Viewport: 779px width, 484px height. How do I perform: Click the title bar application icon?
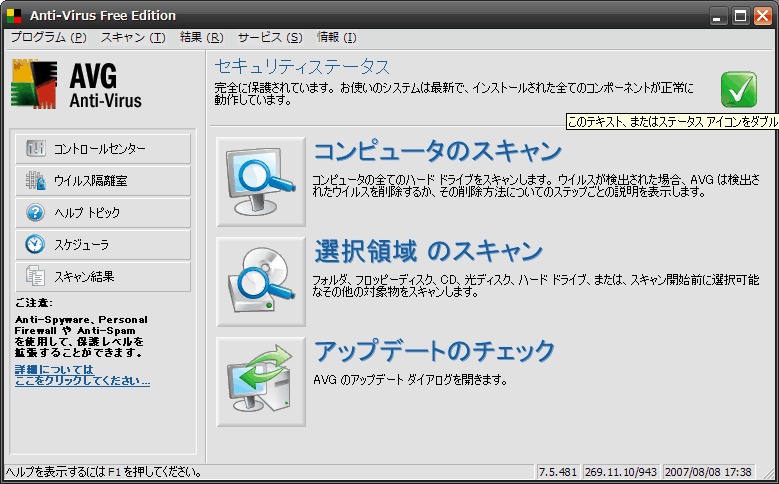[14, 16]
